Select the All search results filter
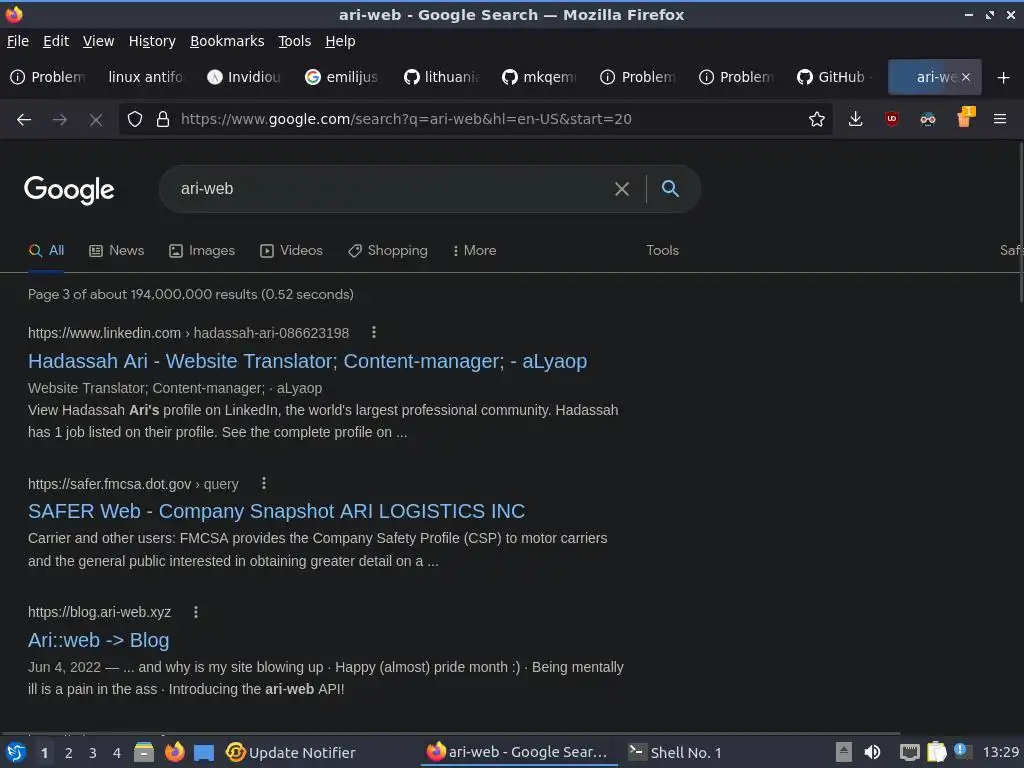 click(x=46, y=250)
